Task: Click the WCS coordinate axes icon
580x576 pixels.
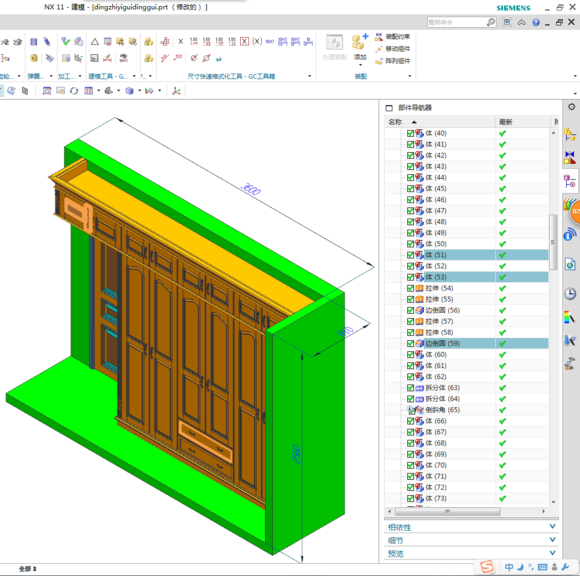Action: point(176,91)
